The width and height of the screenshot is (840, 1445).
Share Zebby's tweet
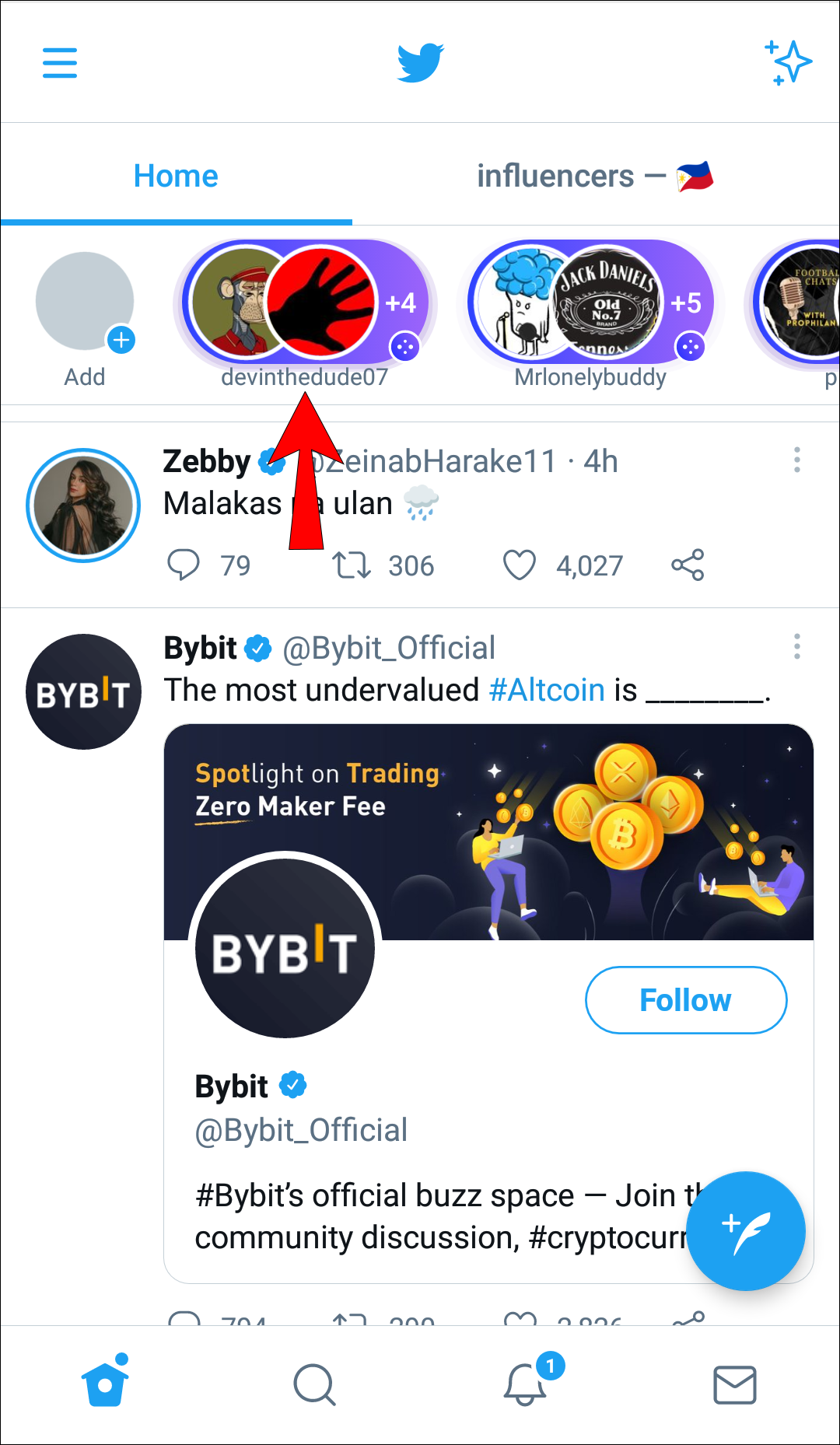pos(688,565)
